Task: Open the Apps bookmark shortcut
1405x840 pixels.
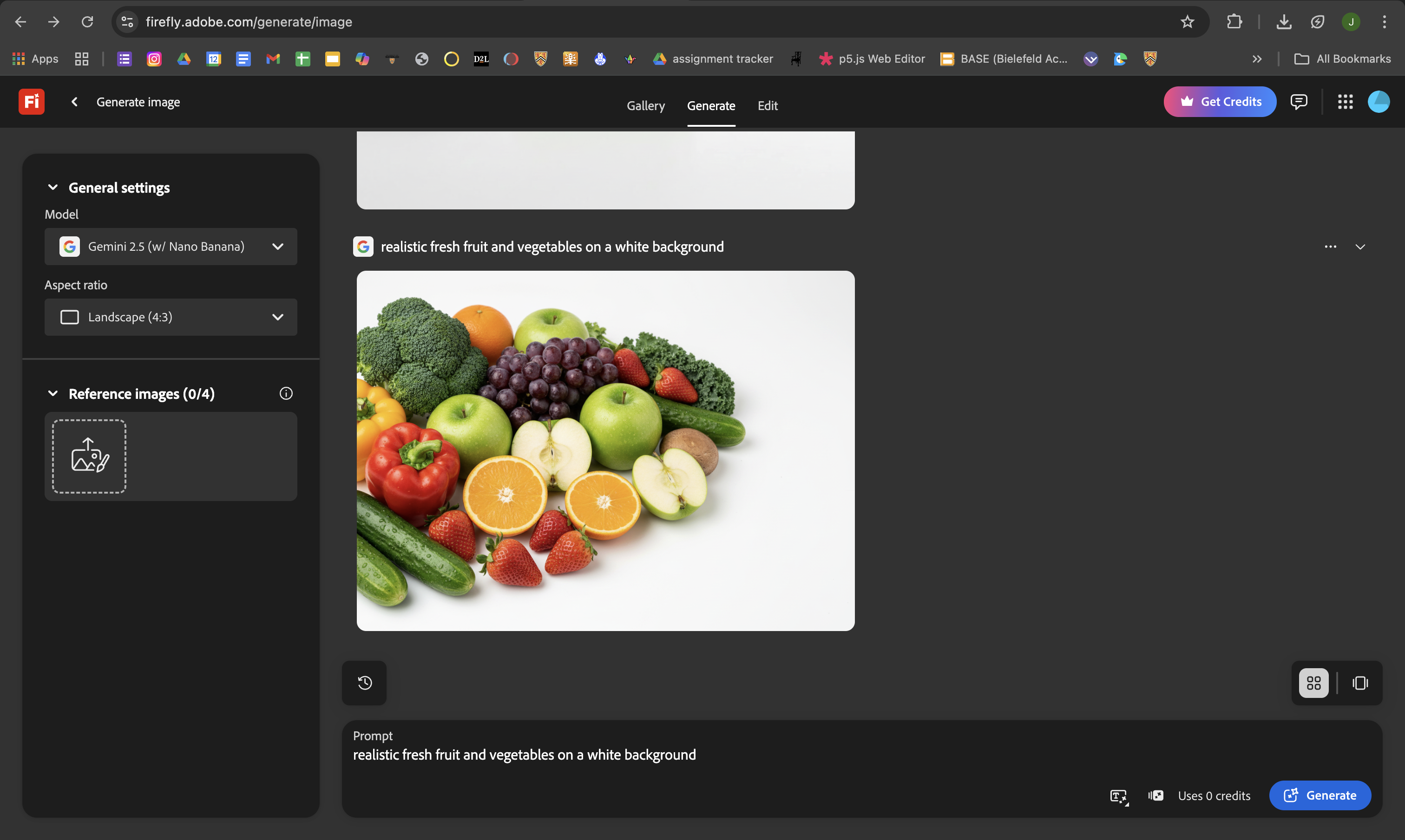Action: click(35, 59)
